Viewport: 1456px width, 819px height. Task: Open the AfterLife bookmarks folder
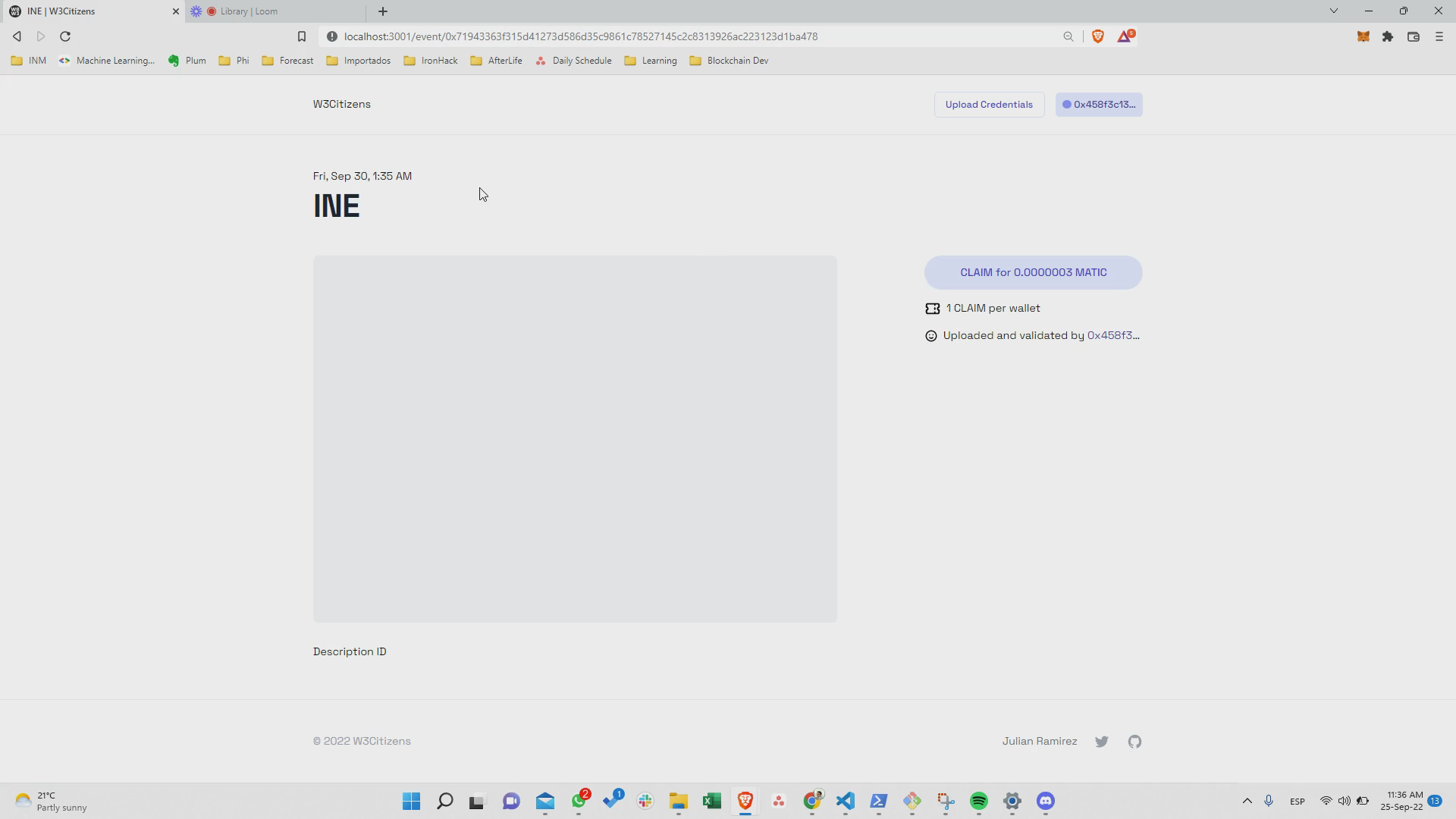tap(496, 61)
